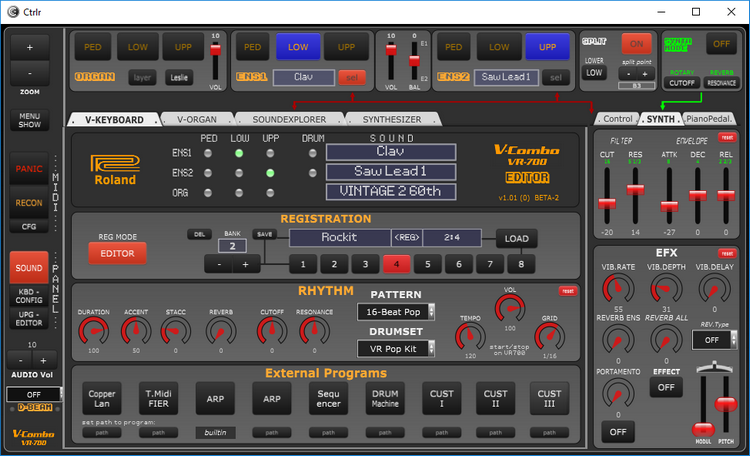Toggle the SYNTH MODE OFF button
This screenshot has height=456, width=750.
[721, 44]
